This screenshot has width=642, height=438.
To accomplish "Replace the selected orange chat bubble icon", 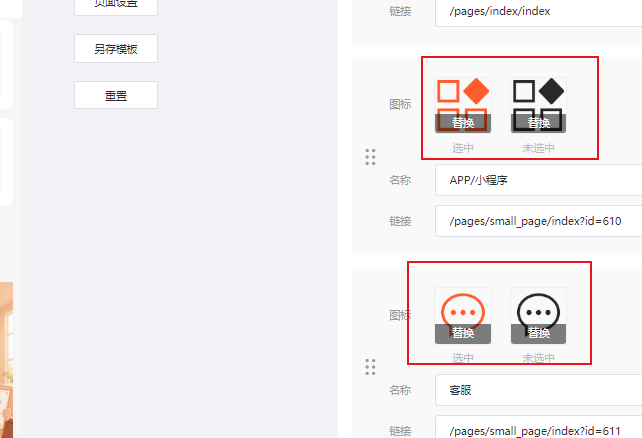I will [x=463, y=333].
